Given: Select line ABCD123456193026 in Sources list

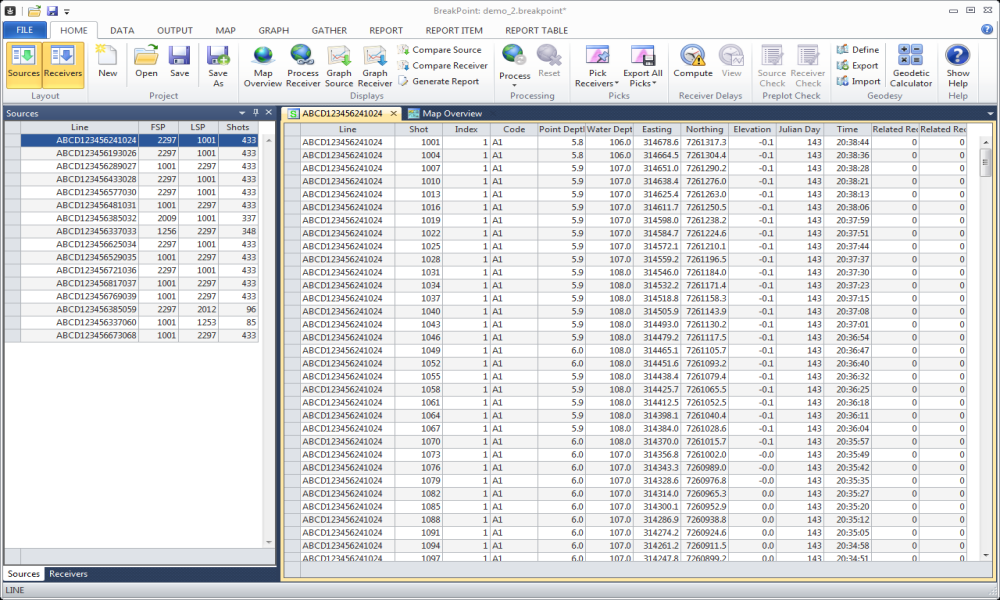Looking at the screenshot, I should 96,154.
